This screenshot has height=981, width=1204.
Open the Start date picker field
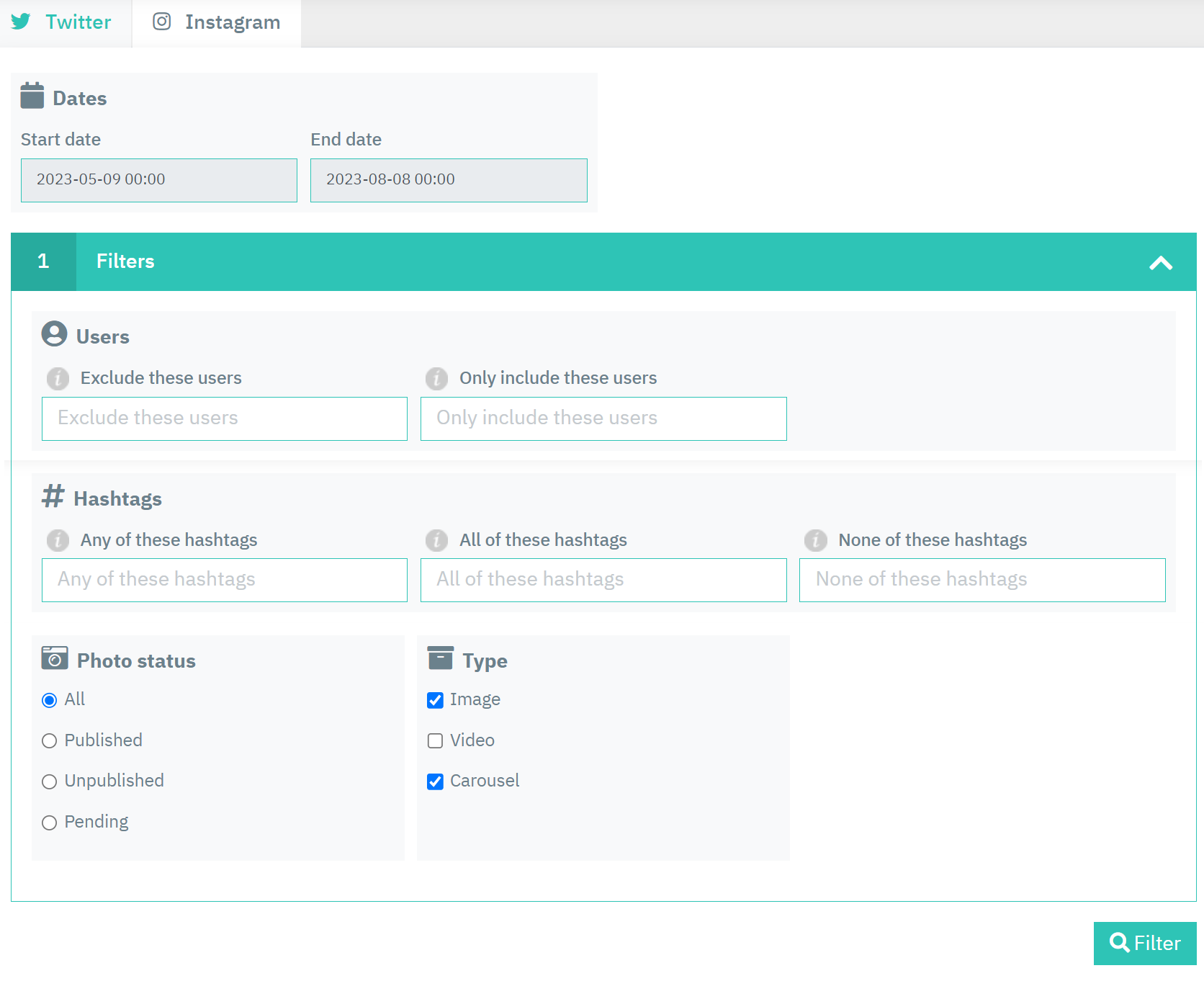tap(159, 180)
